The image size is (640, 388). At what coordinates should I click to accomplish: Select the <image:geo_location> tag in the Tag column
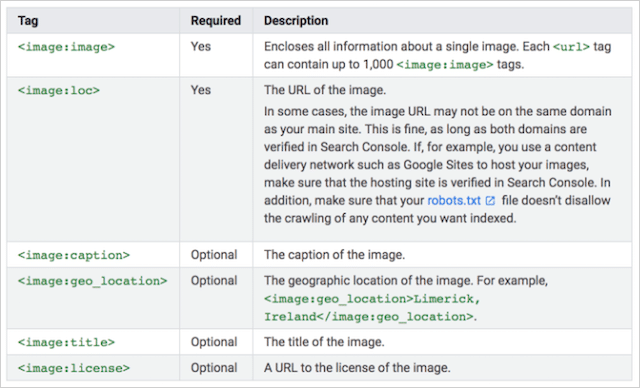pyautogui.click(x=92, y=281)
